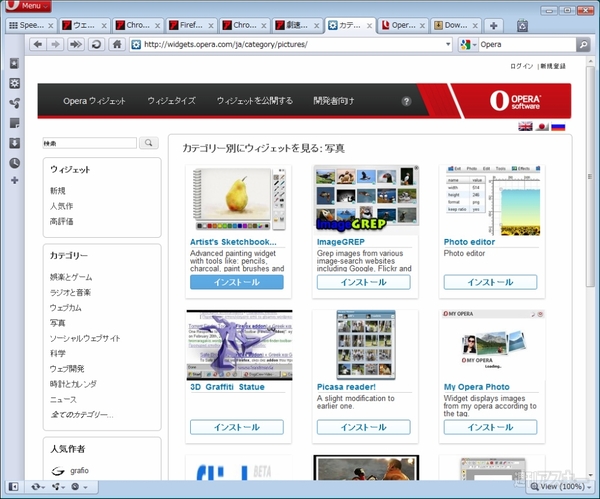Click the search magnifier in toolbar

coord(583,44)
